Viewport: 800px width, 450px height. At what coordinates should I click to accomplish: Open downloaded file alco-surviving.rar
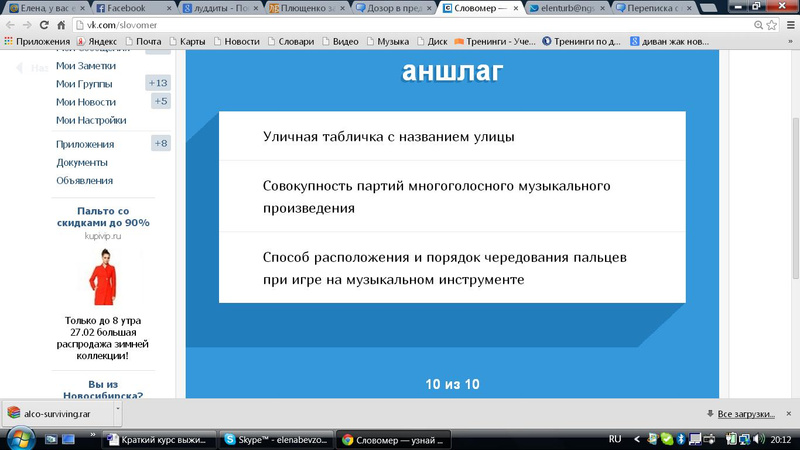click(x=57, y=414)
